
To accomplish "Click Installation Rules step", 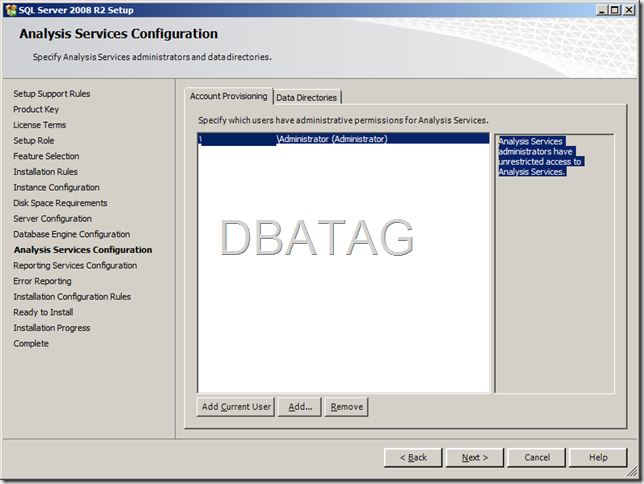I will (45, 172).
